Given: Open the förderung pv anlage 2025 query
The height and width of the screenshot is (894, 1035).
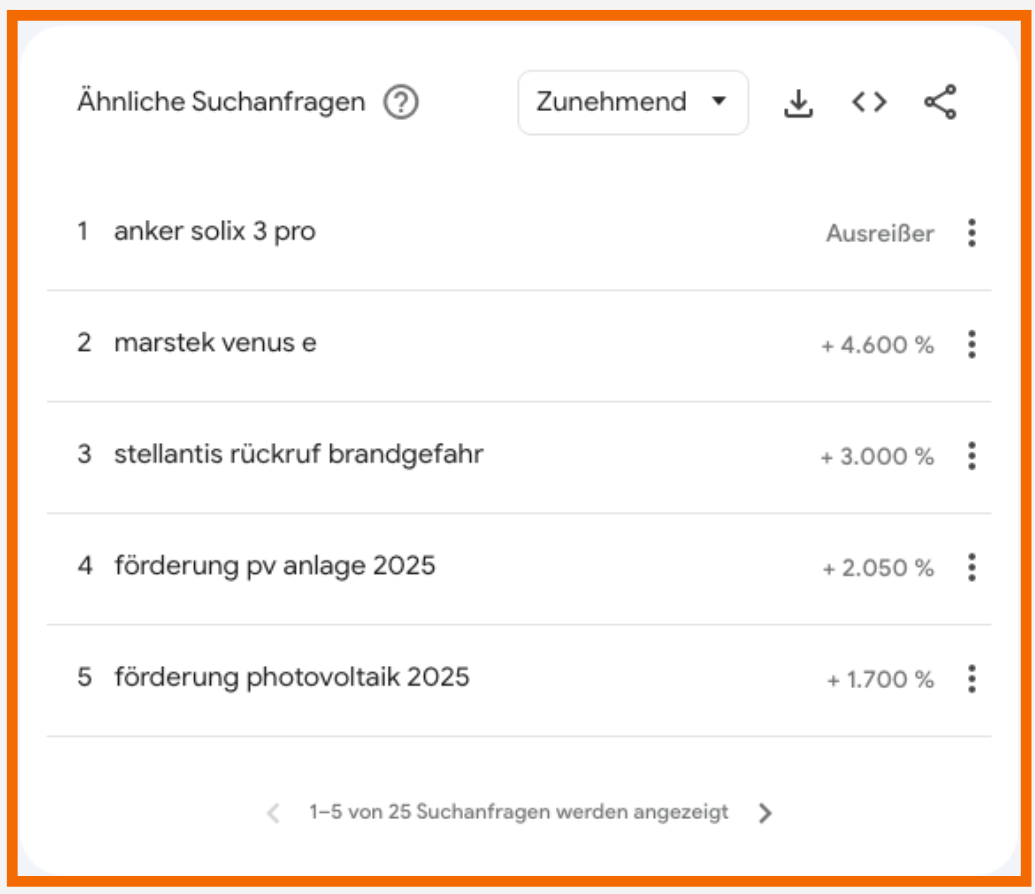Looking at the screenshot, I should (x=275, y=566).
